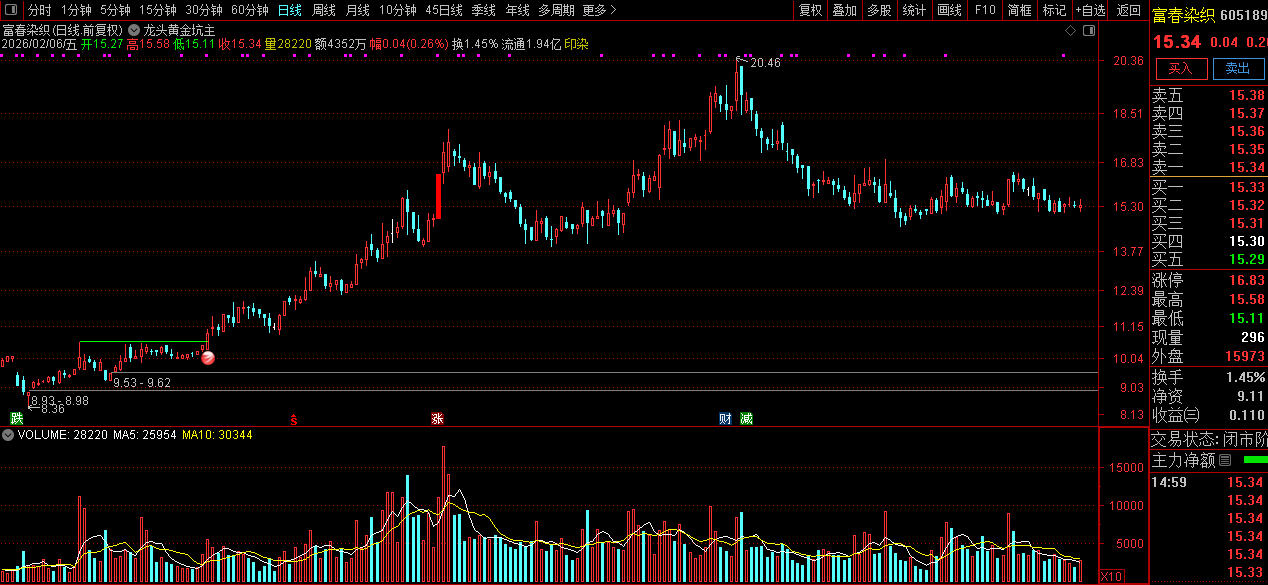Click the green 跌 event marker
This screenshot has height=585, width=1268.
tap(16, 417)
